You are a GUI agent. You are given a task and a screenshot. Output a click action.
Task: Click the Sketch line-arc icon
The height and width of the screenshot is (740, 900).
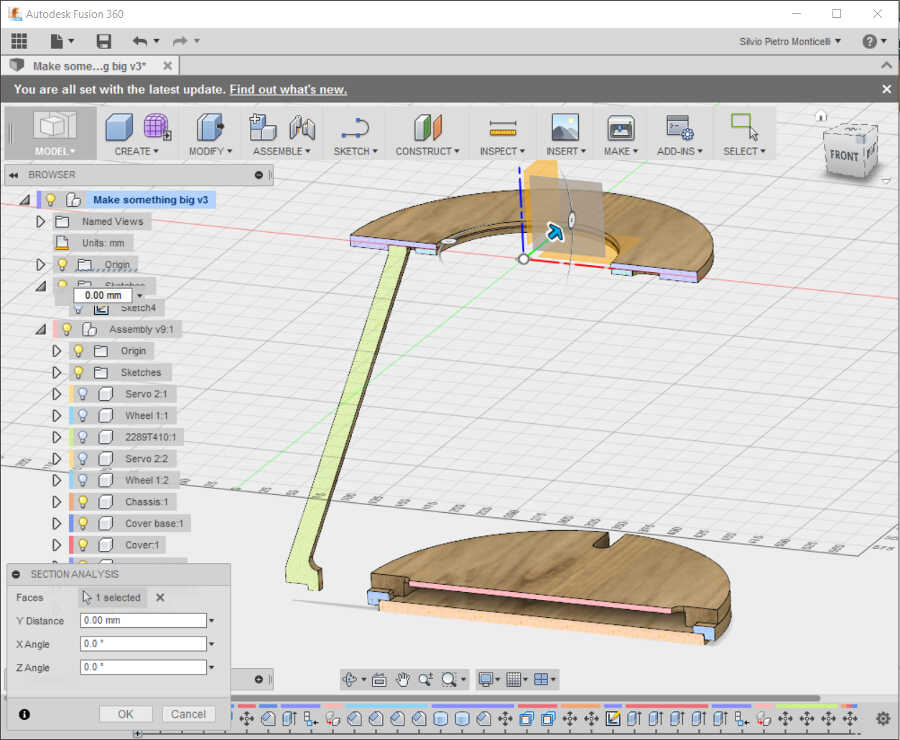tap(355, 128)
